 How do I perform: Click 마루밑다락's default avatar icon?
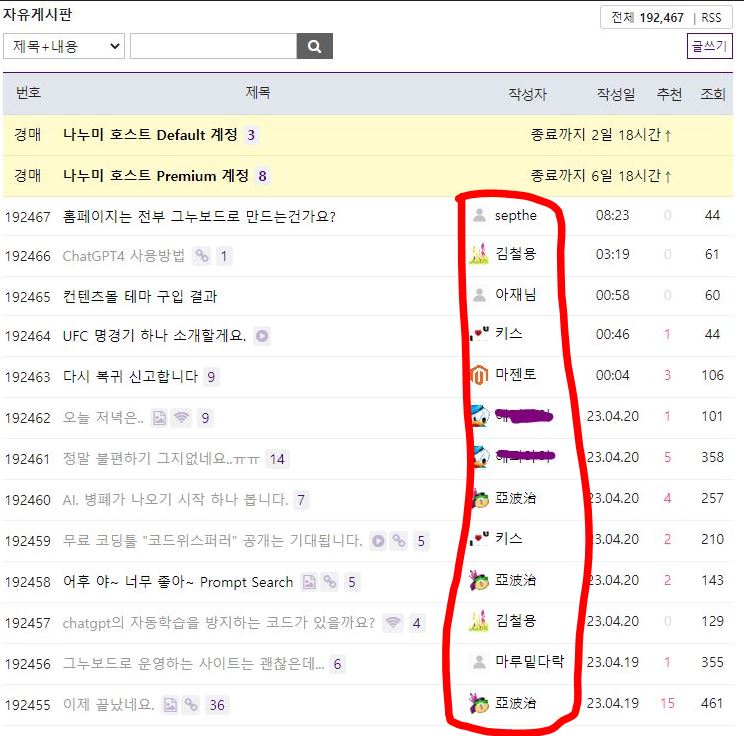479,661
